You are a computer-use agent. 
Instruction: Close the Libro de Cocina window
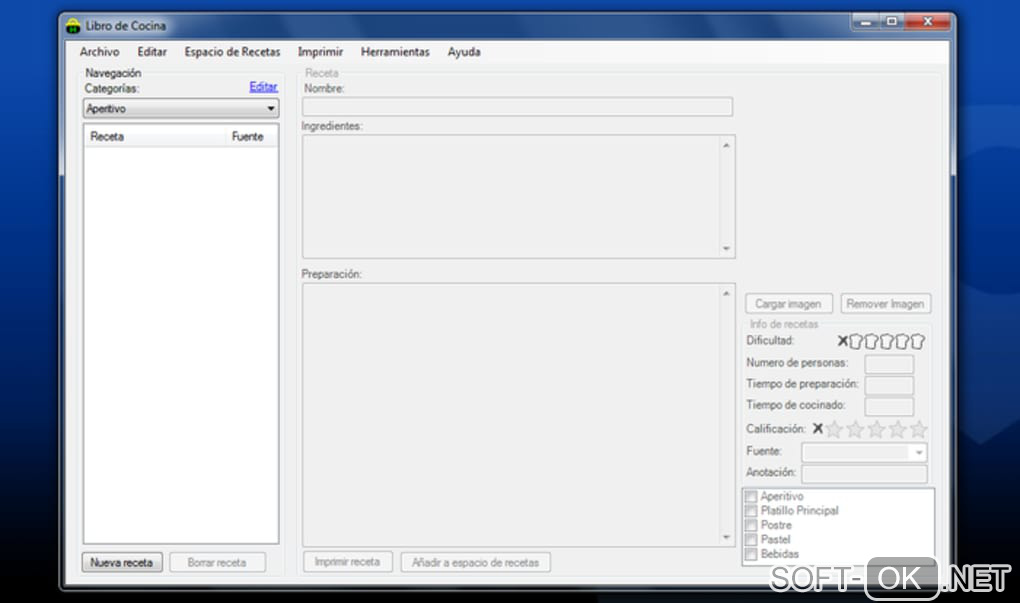coord(928,22)
